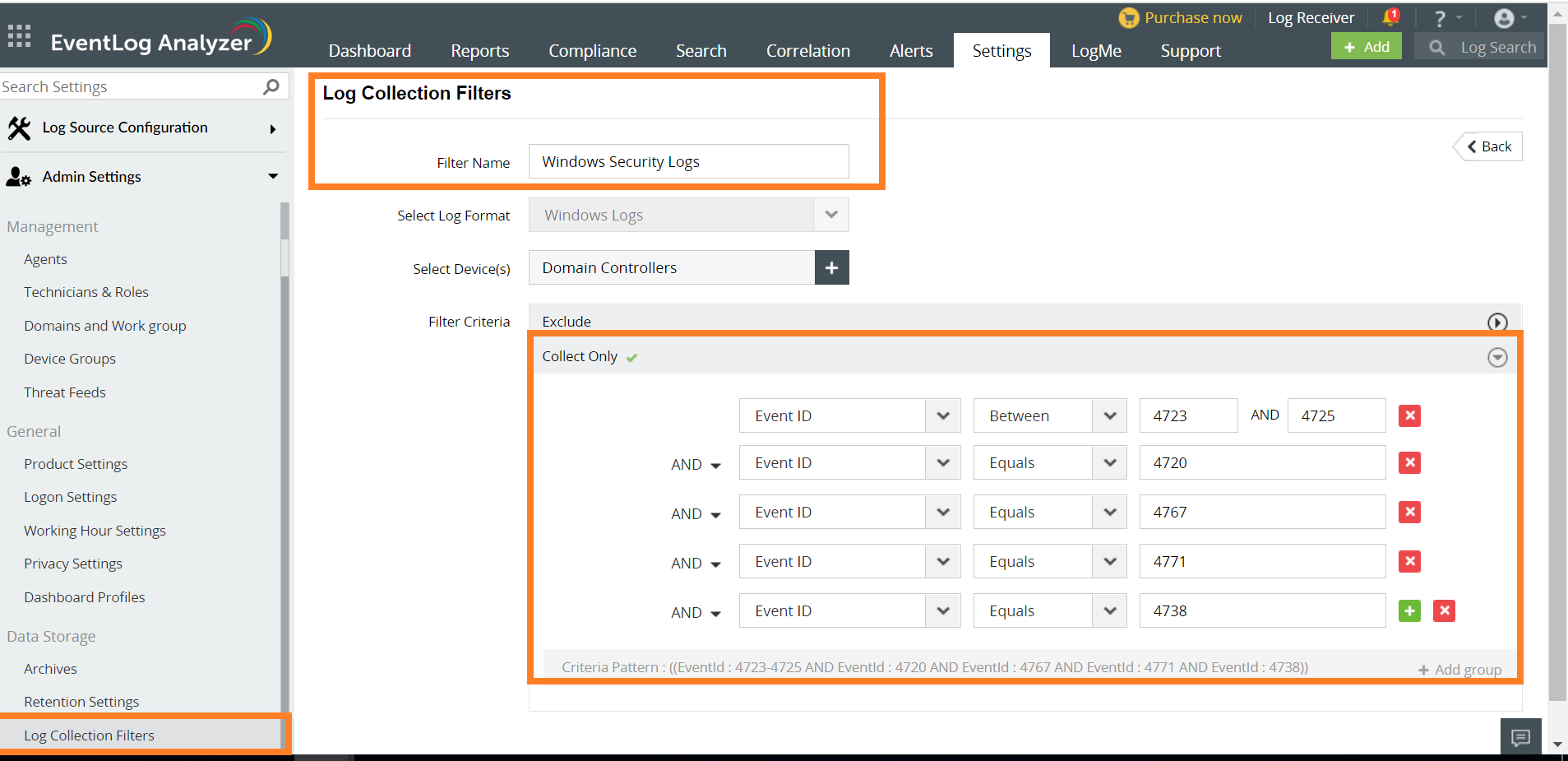Click the 4723 range start field
Screen dimensions: 1568x761
click(x=1188, y=415)
